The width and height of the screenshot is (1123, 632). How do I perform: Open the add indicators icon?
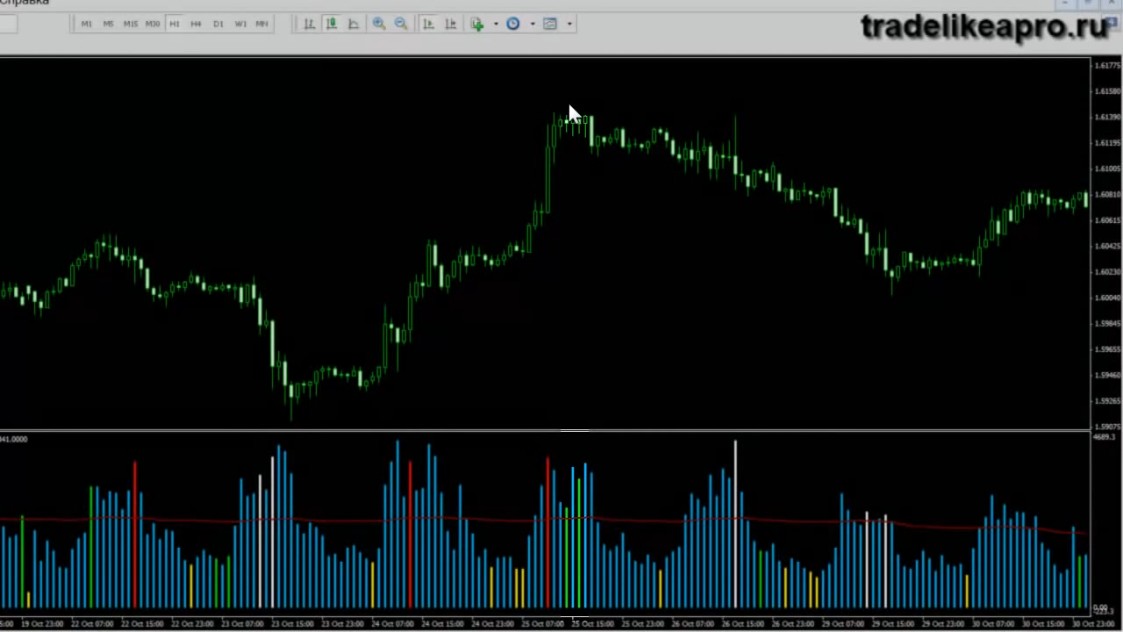point(477,24)
